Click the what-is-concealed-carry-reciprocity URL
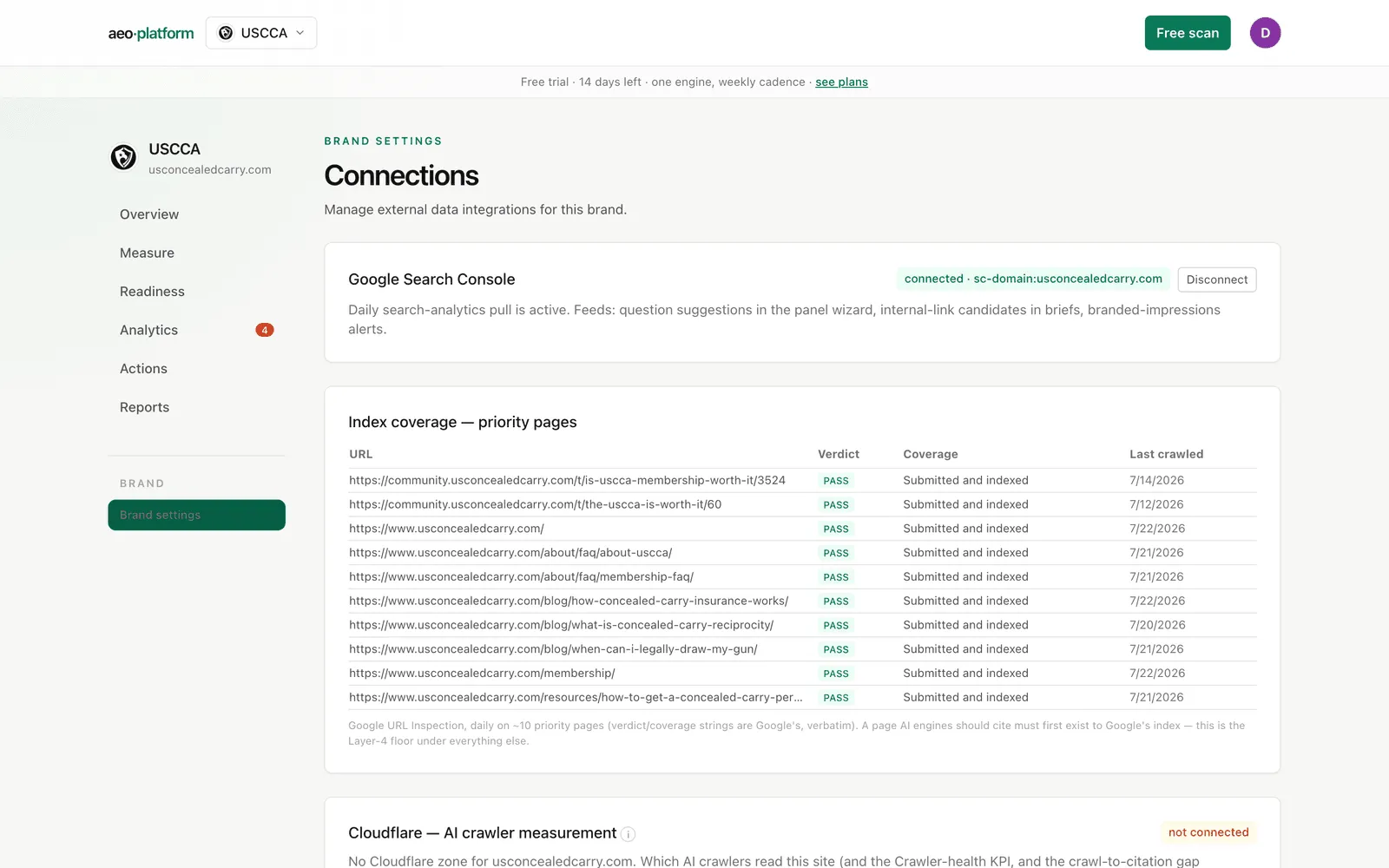Viewport: 1389px width, 868px height. click(x=561, y=625)
